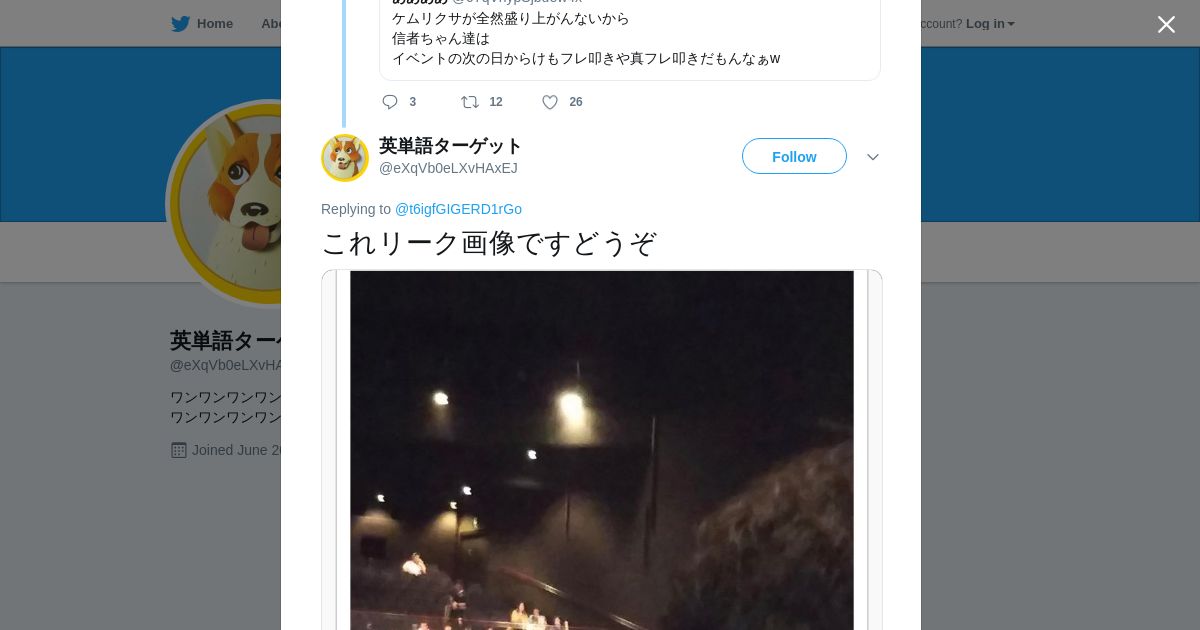
Task: Click the calendar icon beside Joined June
Action: point(179,450)
